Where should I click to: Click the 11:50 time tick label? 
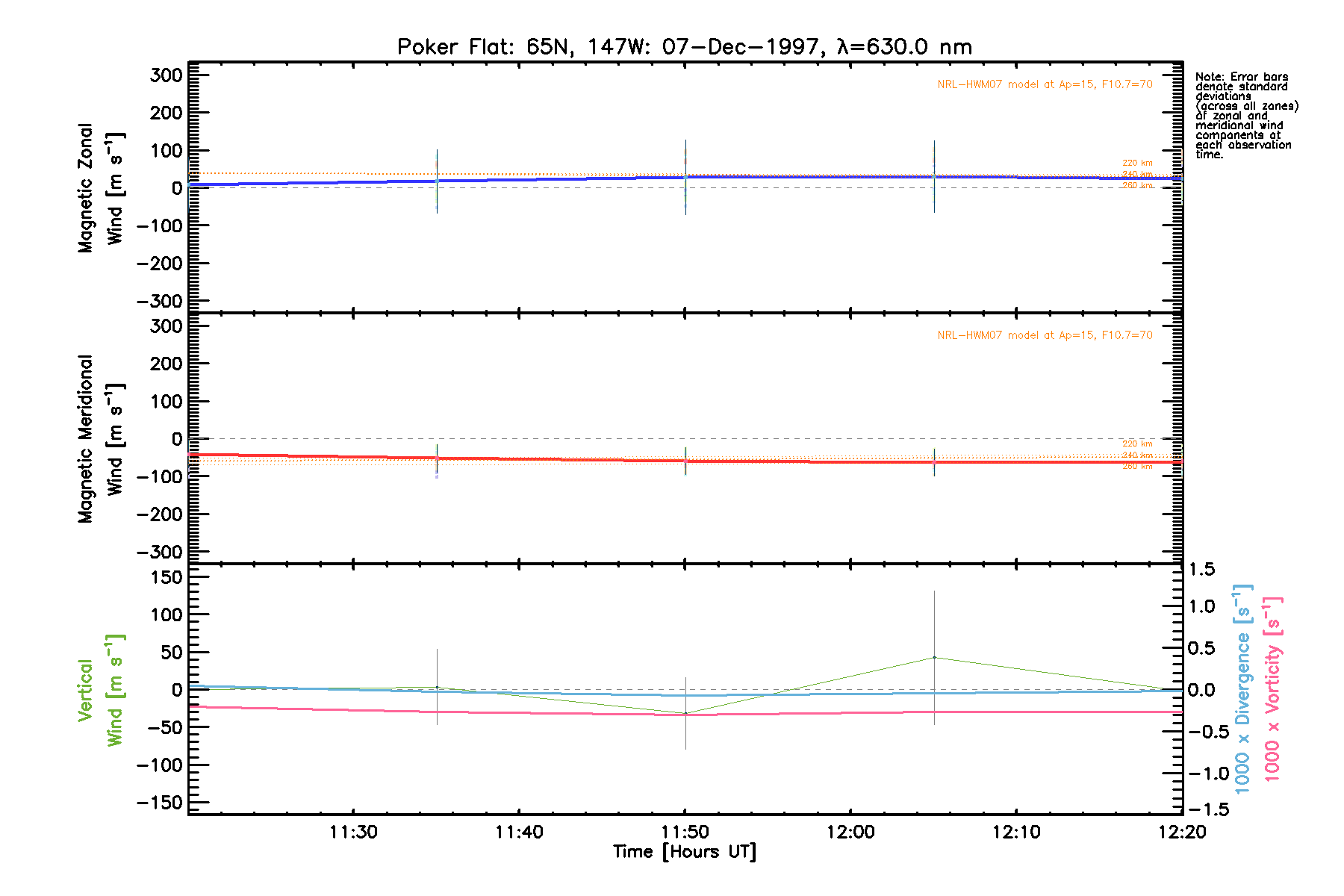tap(685, 832)
